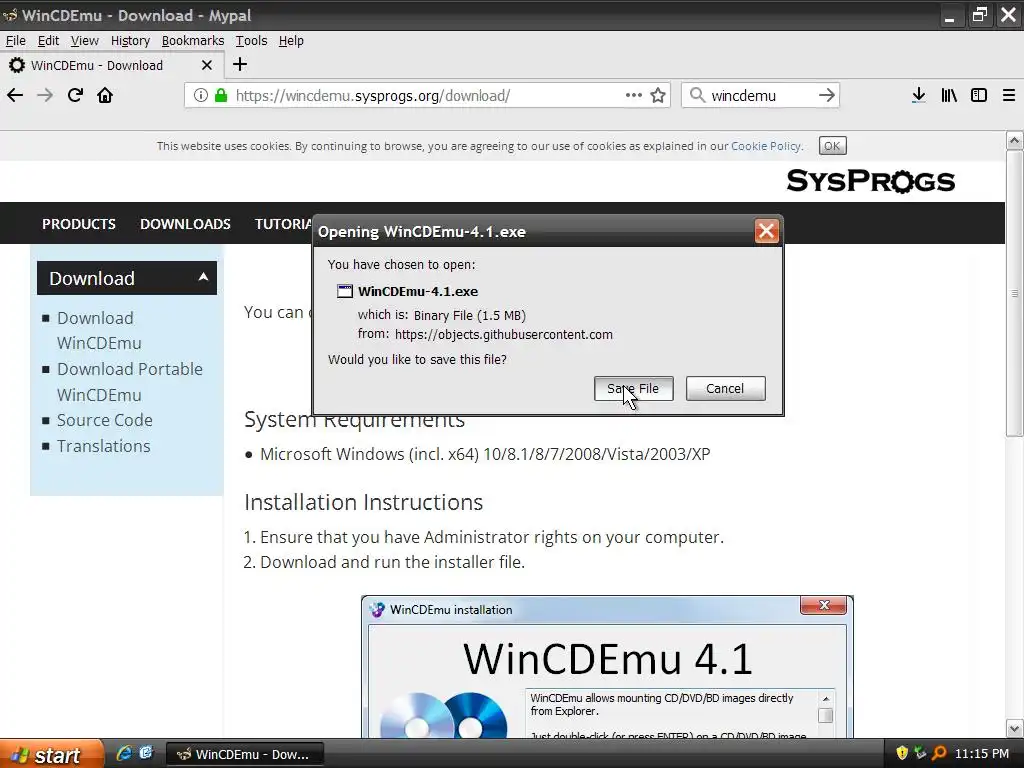
Task: Click the forward navigation arrow
Action: (45, 95)
